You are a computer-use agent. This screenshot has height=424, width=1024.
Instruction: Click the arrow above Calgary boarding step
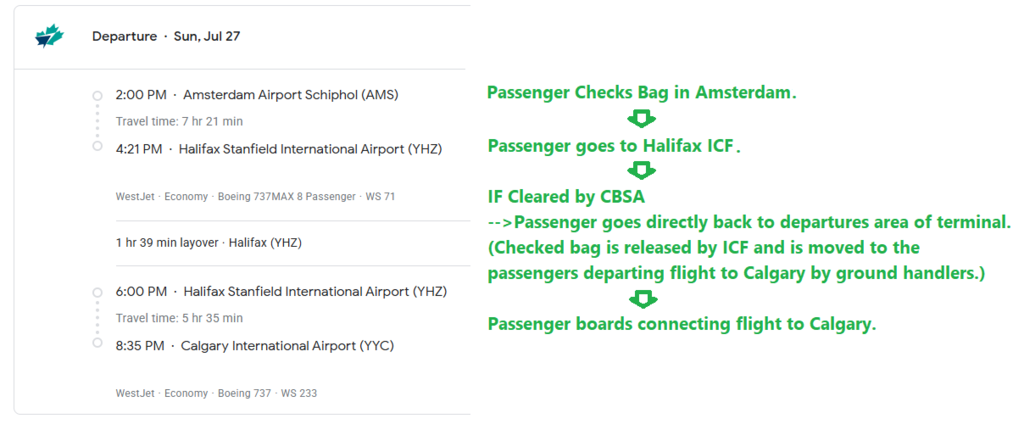click(x=647, y=299)
